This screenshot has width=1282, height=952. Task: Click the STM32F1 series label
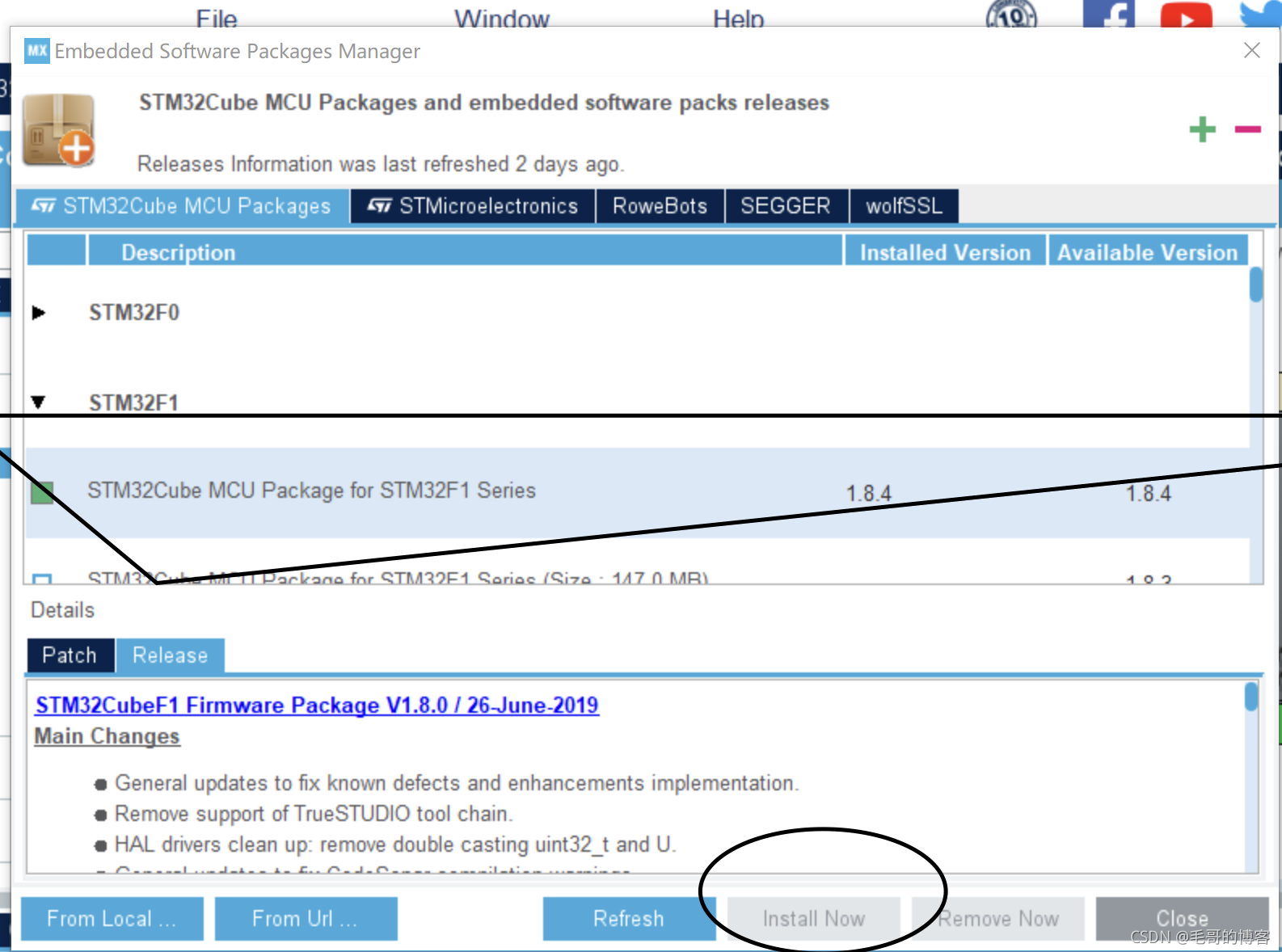[134, 402]
